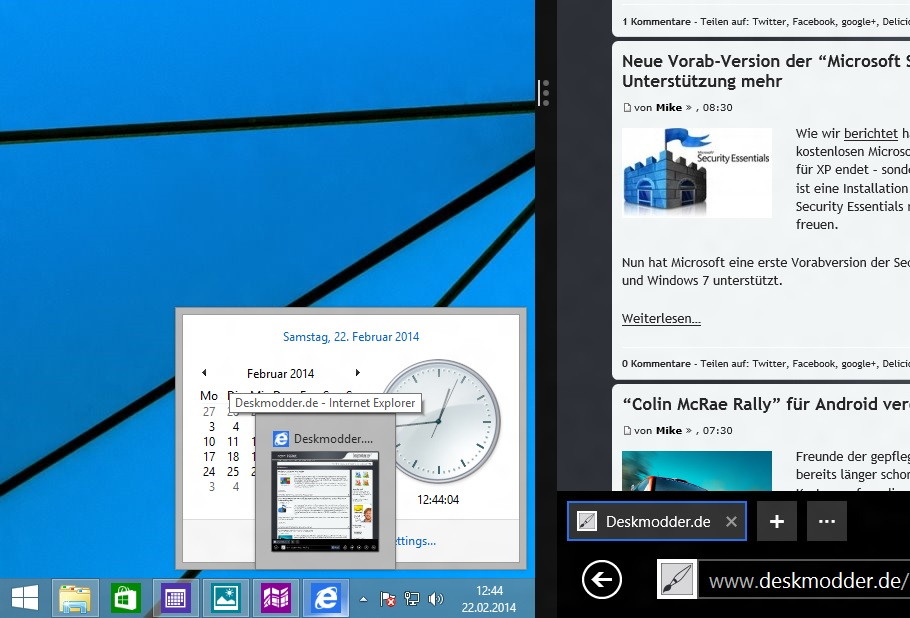The image size is (910, 618).
Task: Click the date and time settings link
Action: pos(415,541)
